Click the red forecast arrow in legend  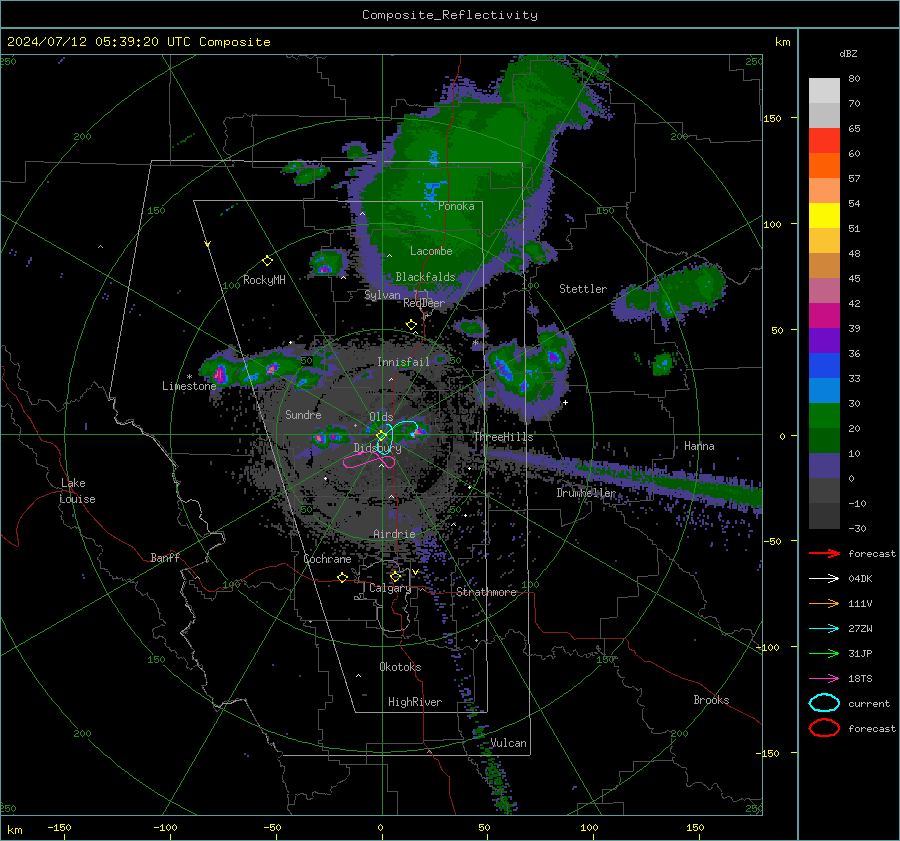coord(824,553)
